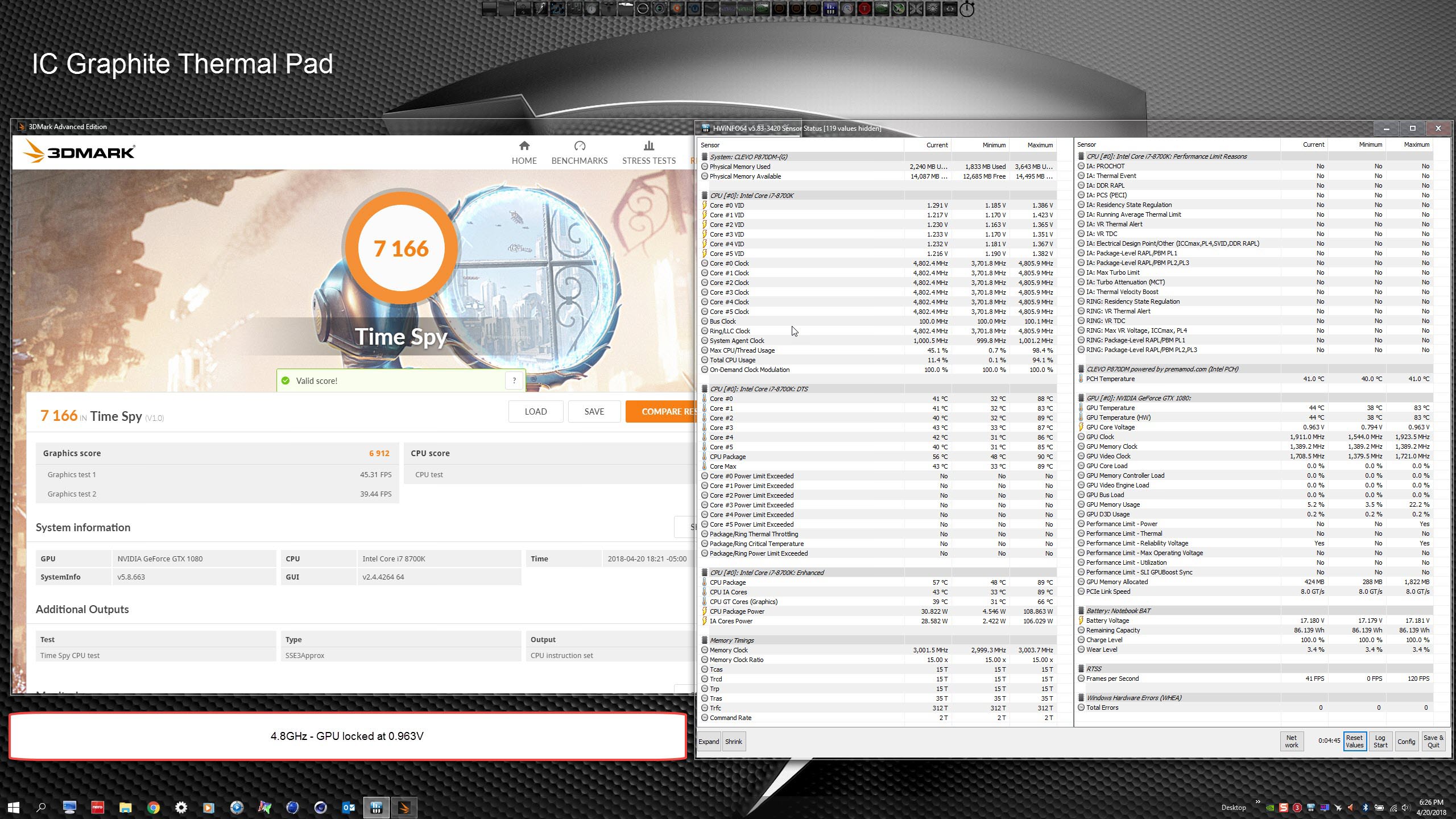This screenshot has width=1456, height=819.
Task: Select the GPU Core Voltage sensor row
Action: [x=1254, y=427]
